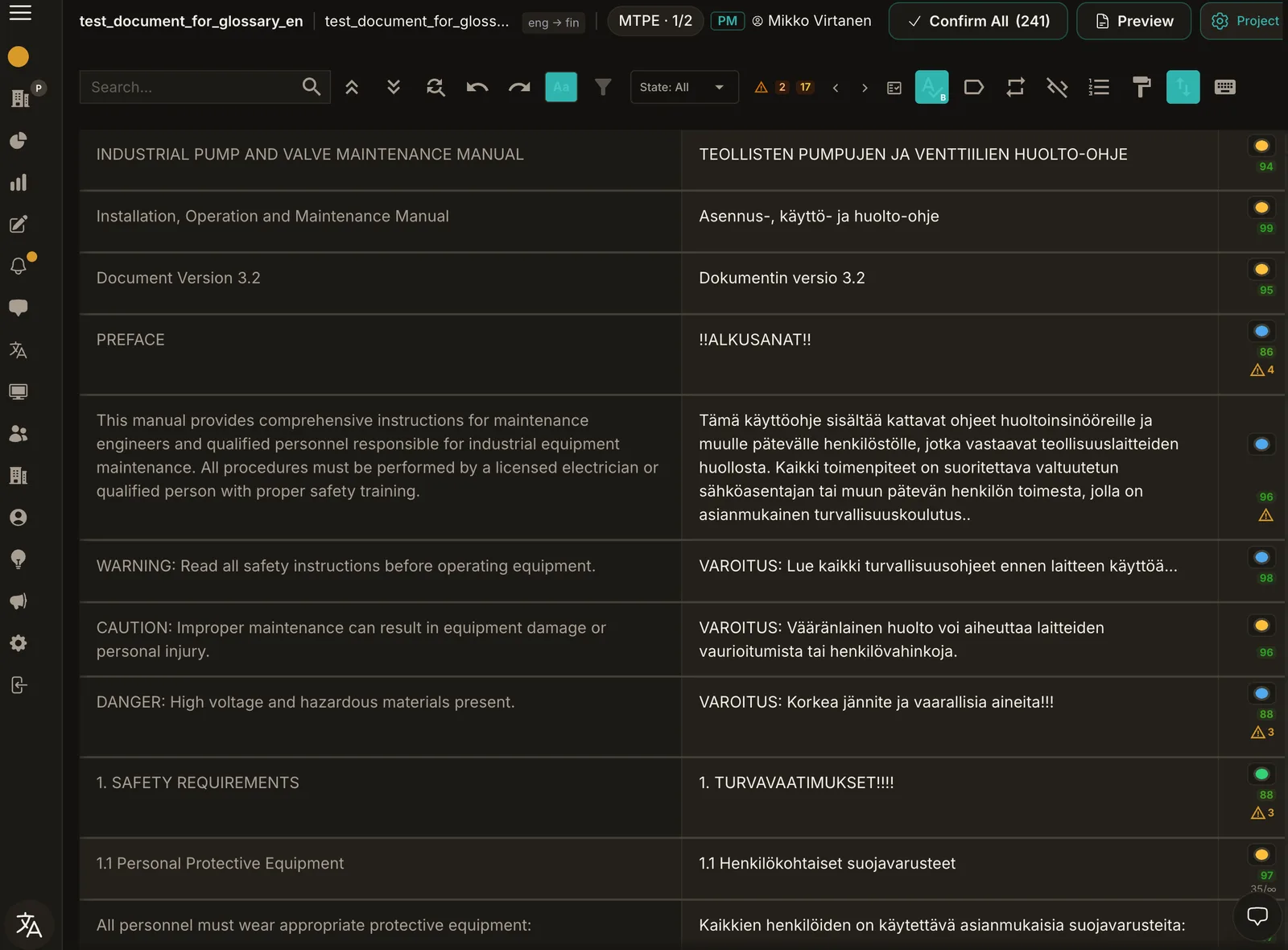Toggle status dot of PREFACE segment
Screen dimensions: 1288x950
click(x=1261, y=331)
